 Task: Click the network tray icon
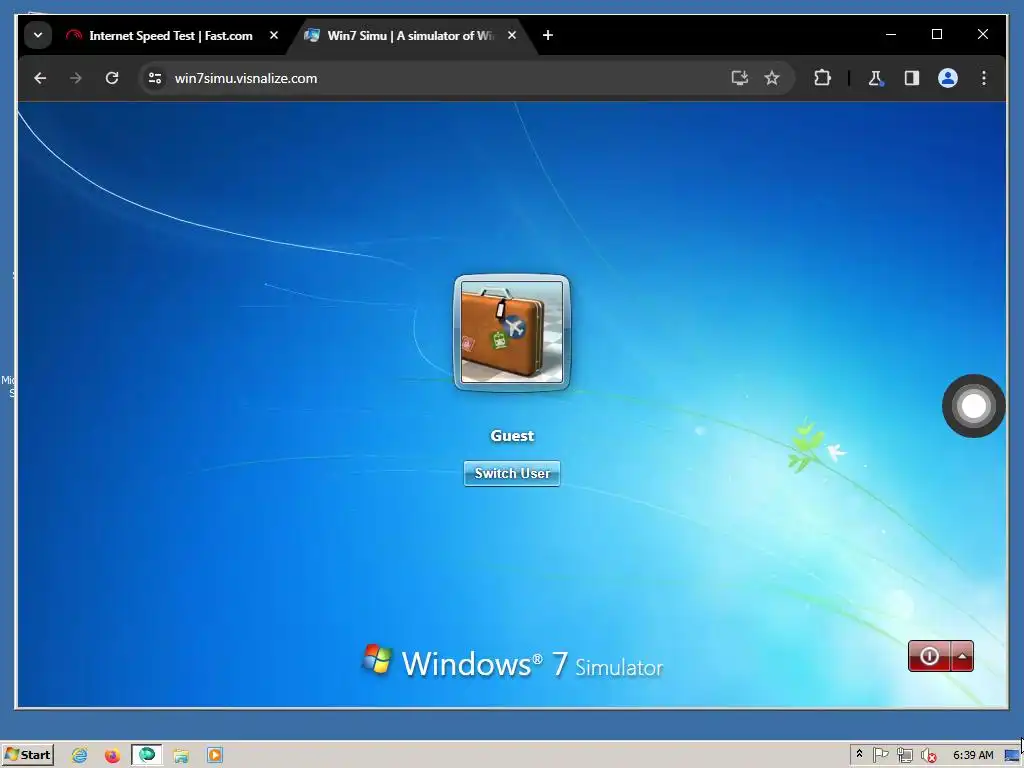(x=904, y=755)
